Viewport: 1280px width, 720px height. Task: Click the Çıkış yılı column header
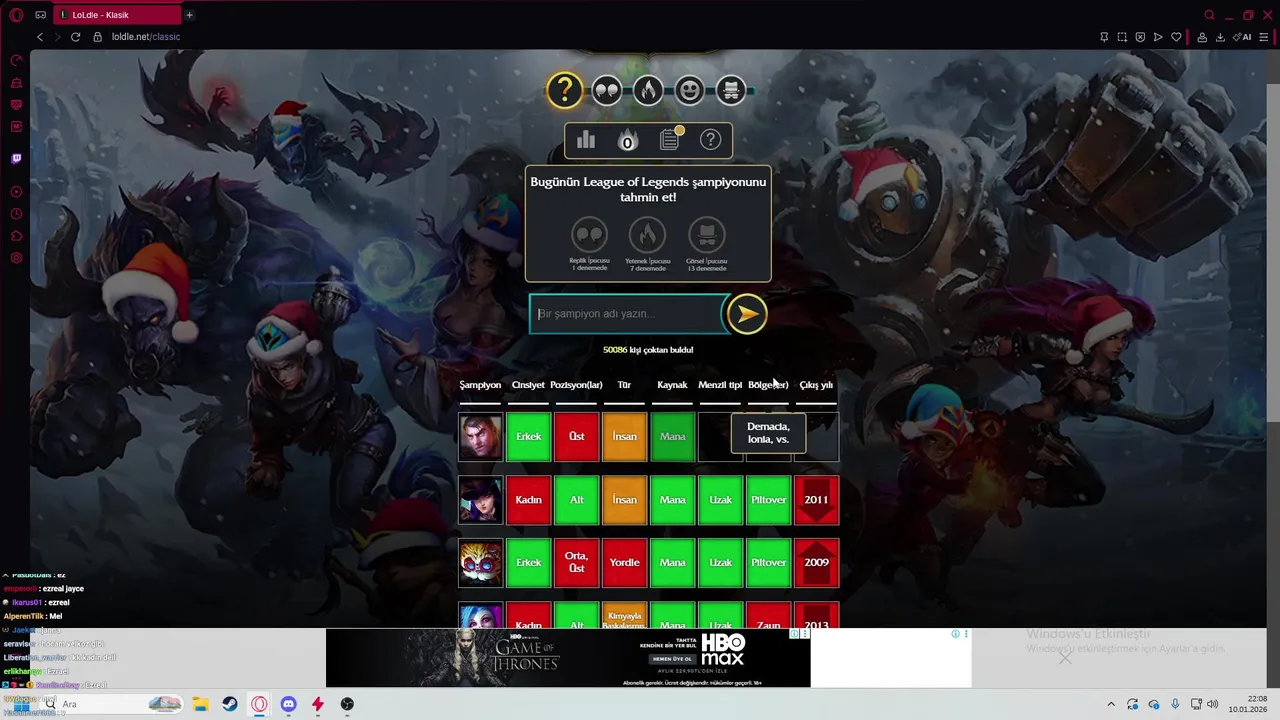coord(816,385)
